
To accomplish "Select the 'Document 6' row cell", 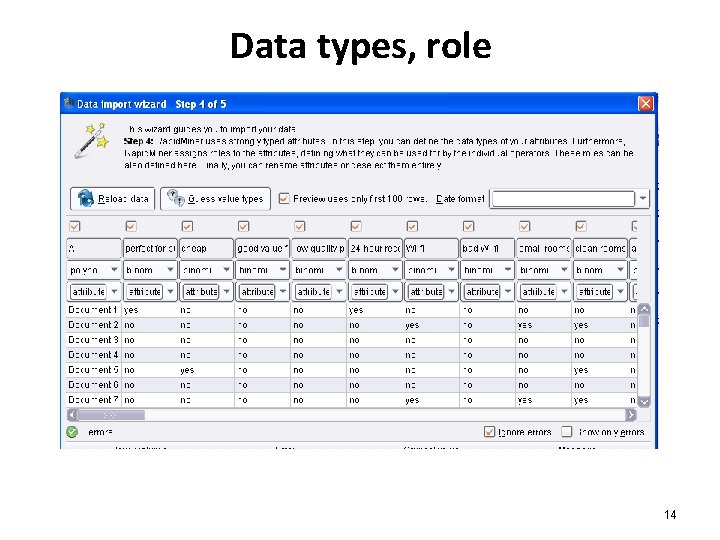I will 93,385.
